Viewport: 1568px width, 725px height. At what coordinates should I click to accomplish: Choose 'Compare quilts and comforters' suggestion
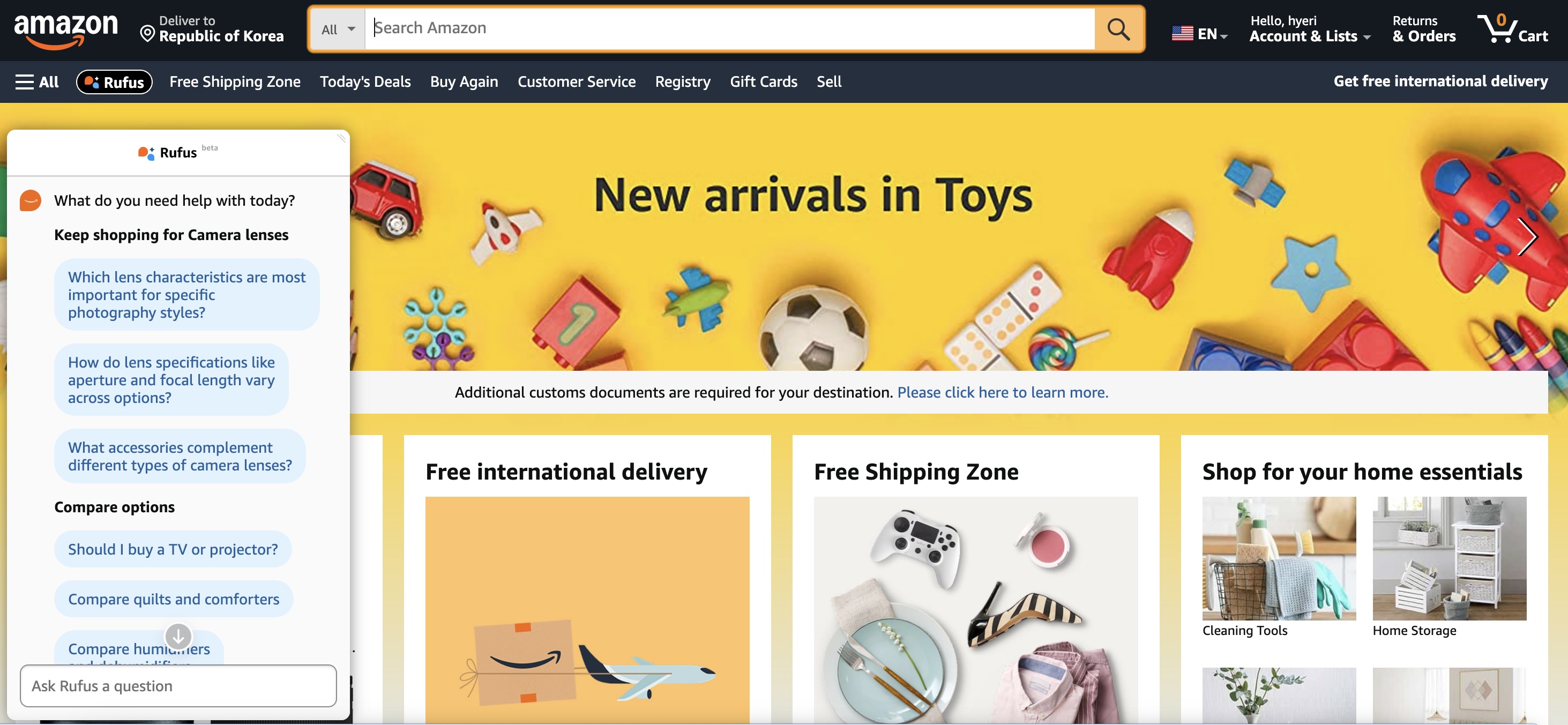click(x=174, y=600)
